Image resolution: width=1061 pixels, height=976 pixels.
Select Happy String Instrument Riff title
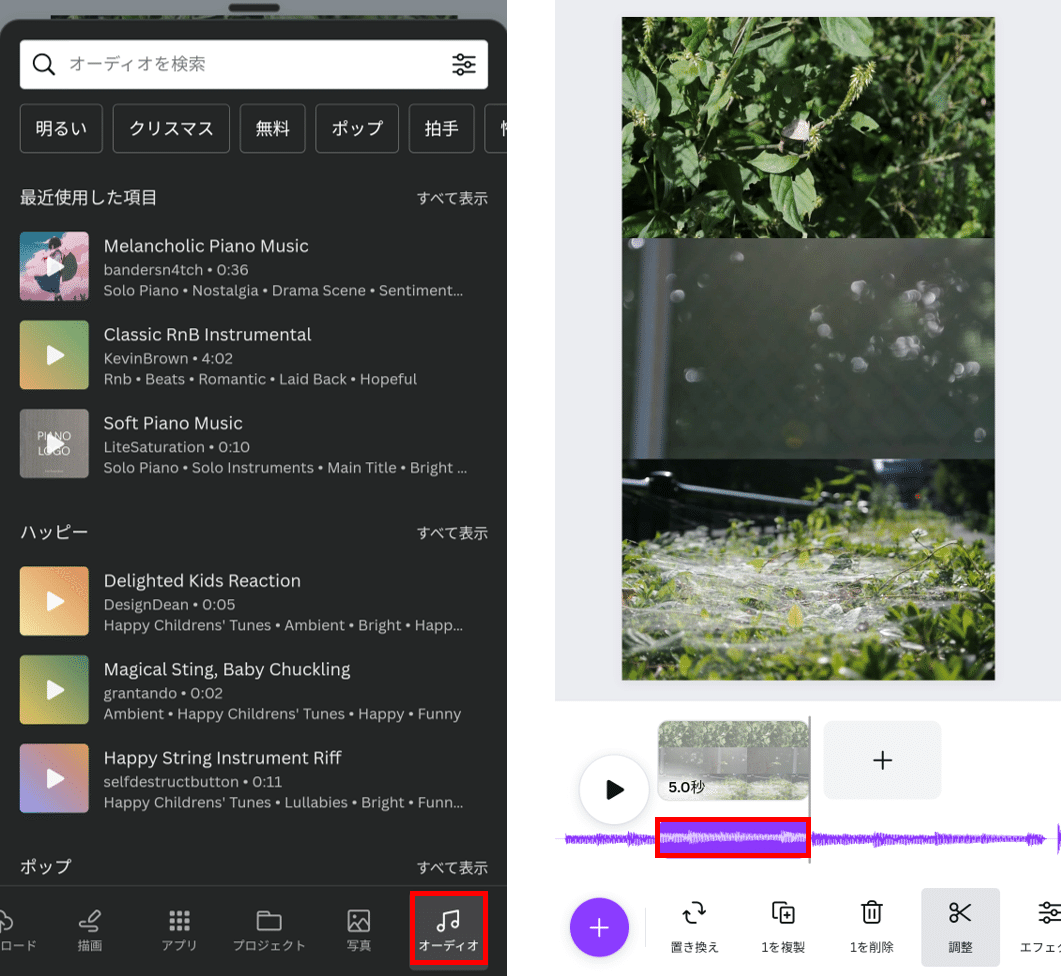pyautogui.click(x=222, y=758)
